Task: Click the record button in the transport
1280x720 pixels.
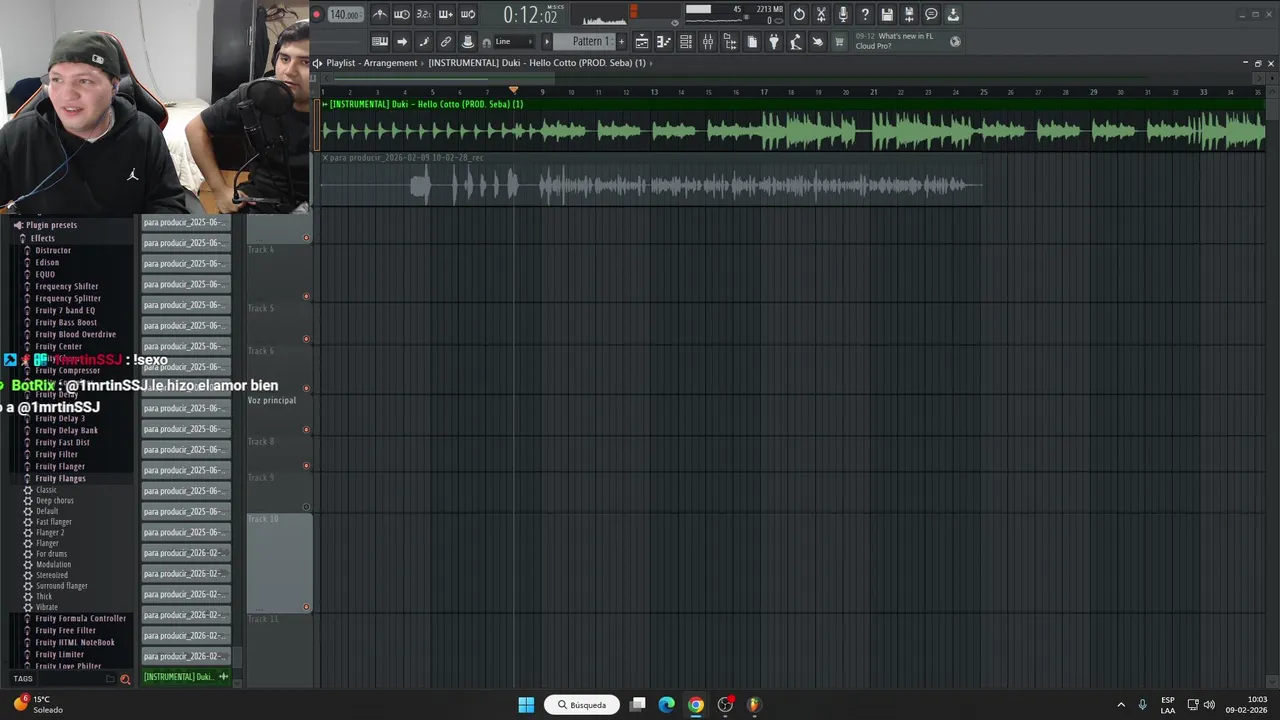Action: 317,14
